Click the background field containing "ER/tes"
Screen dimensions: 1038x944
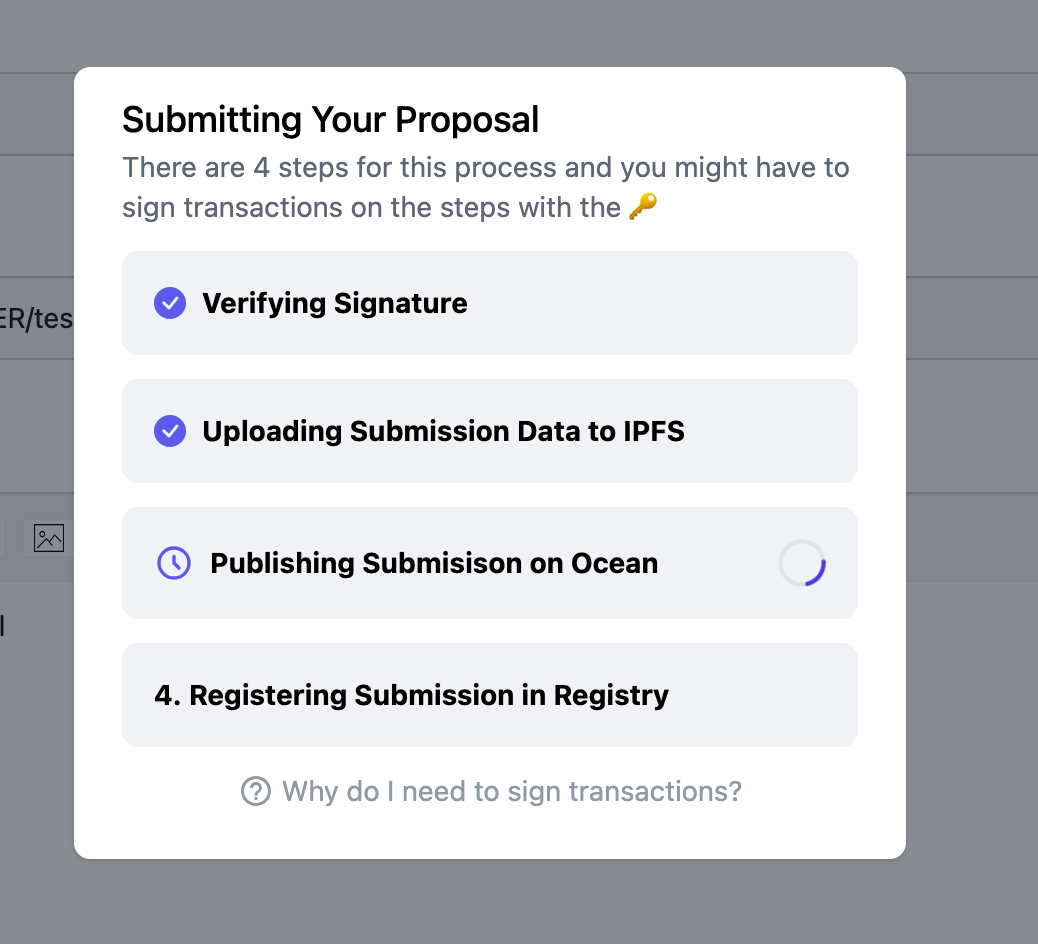coord(36,318)
